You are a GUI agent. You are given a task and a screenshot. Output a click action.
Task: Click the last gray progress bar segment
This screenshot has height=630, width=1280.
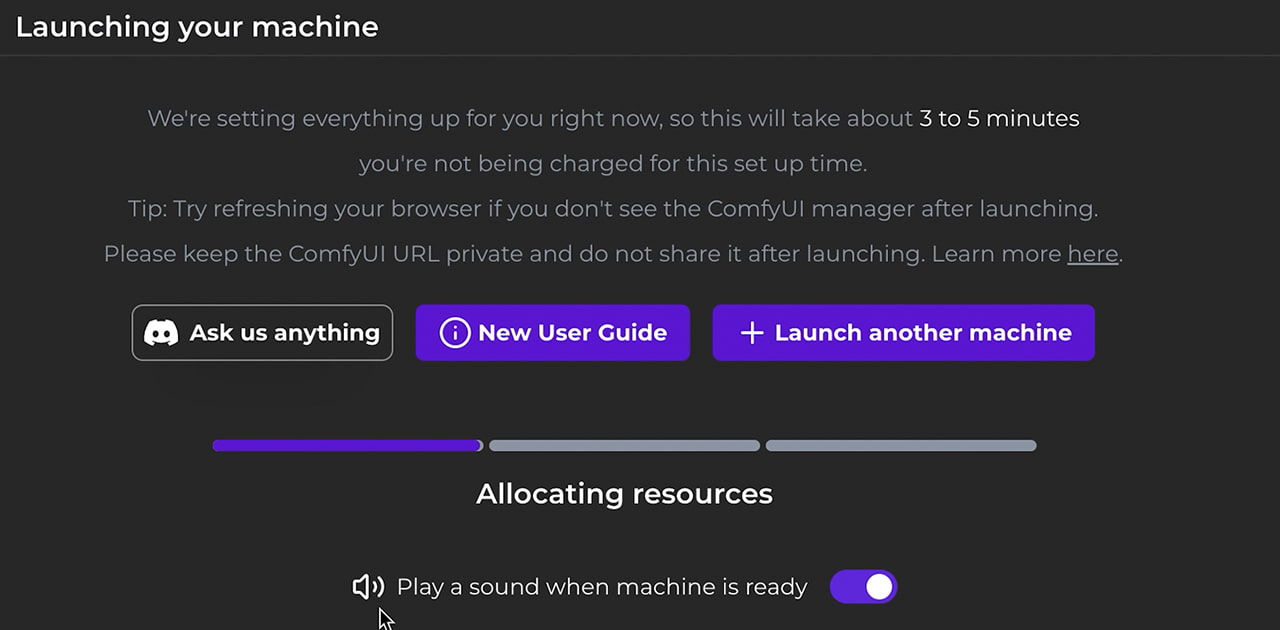pyautogui.click(x=900, y=446)
